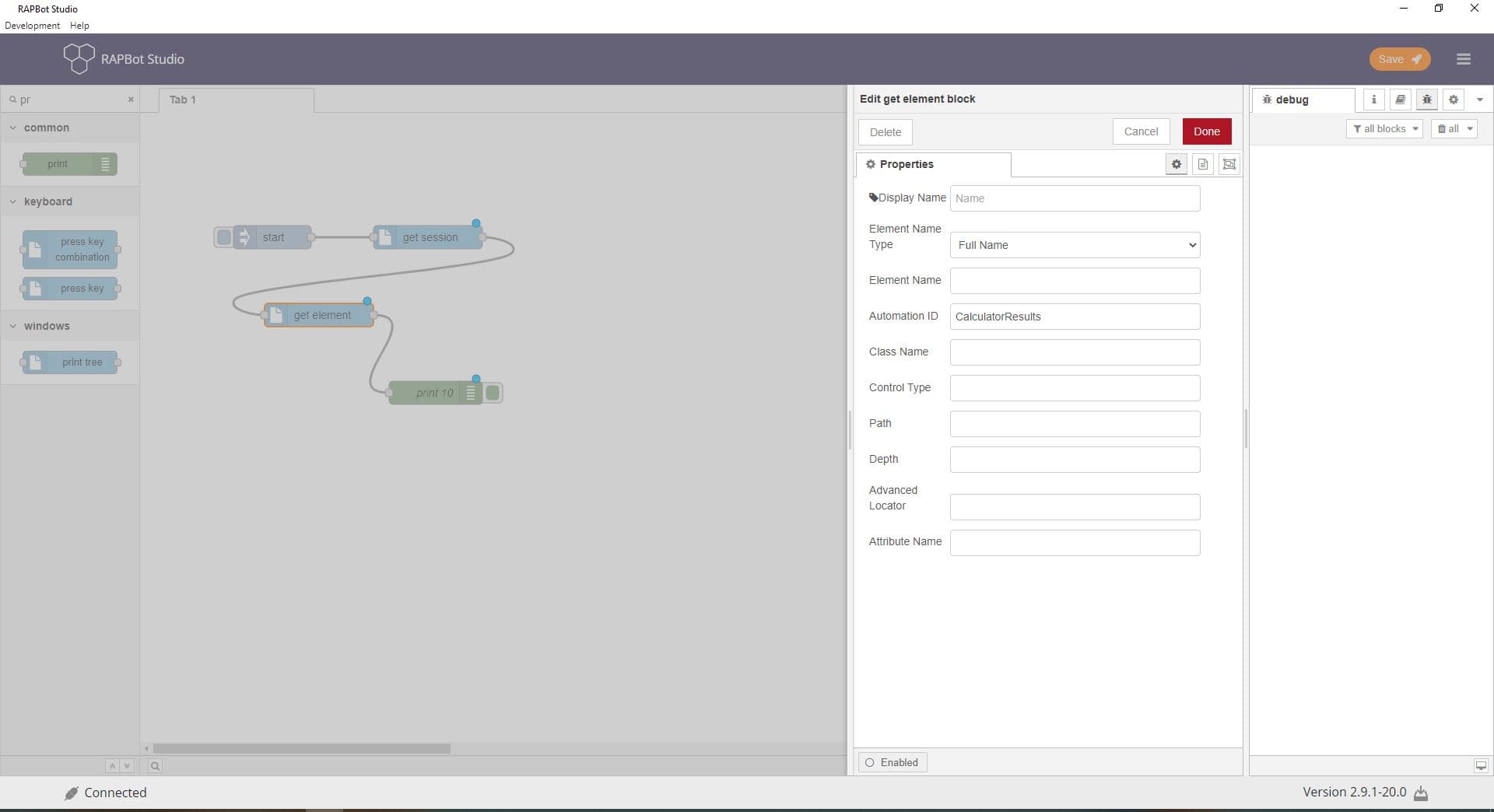
Task: Select the get element node
Action: 319,315
